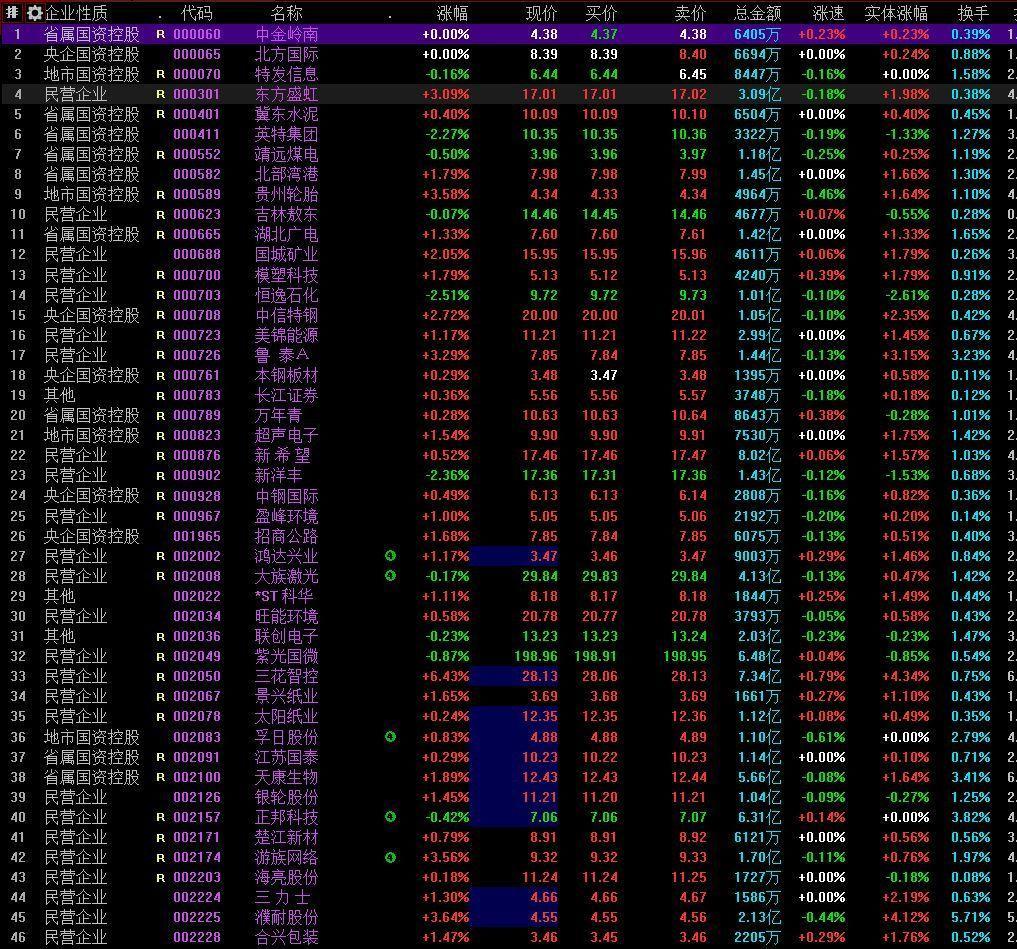Click the 涨速 value -0.61% for 孚日股份
The height and width of the screenshot is (949, 1017).
[x=822, y=738]
